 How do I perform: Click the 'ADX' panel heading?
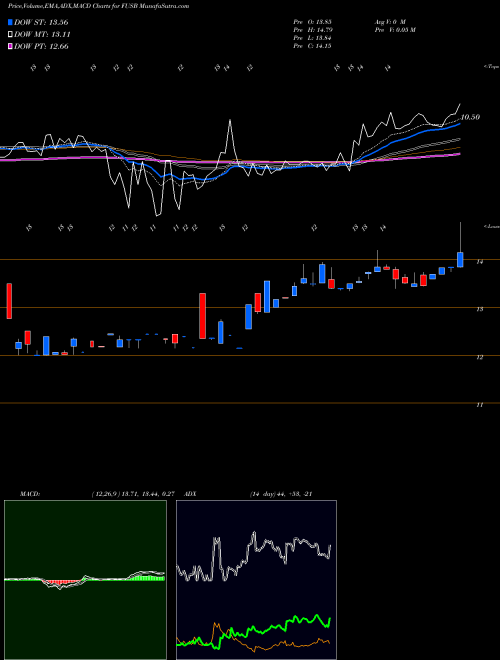191,494
